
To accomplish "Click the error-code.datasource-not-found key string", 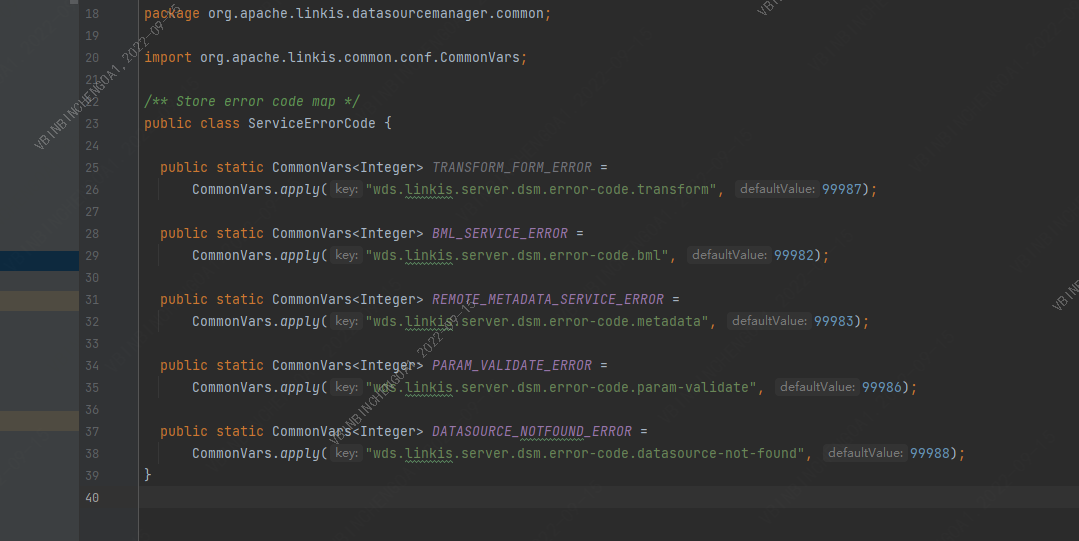I will (585, 454).
